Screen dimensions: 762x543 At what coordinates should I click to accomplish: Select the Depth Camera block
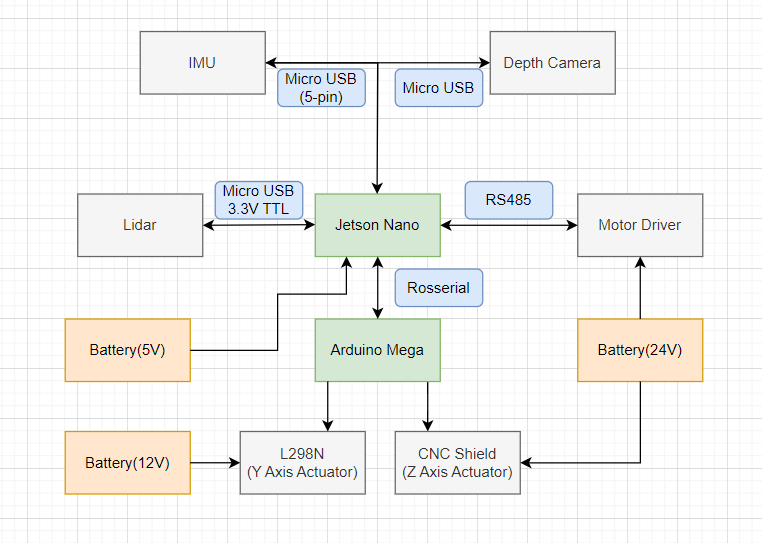point(553,63)
